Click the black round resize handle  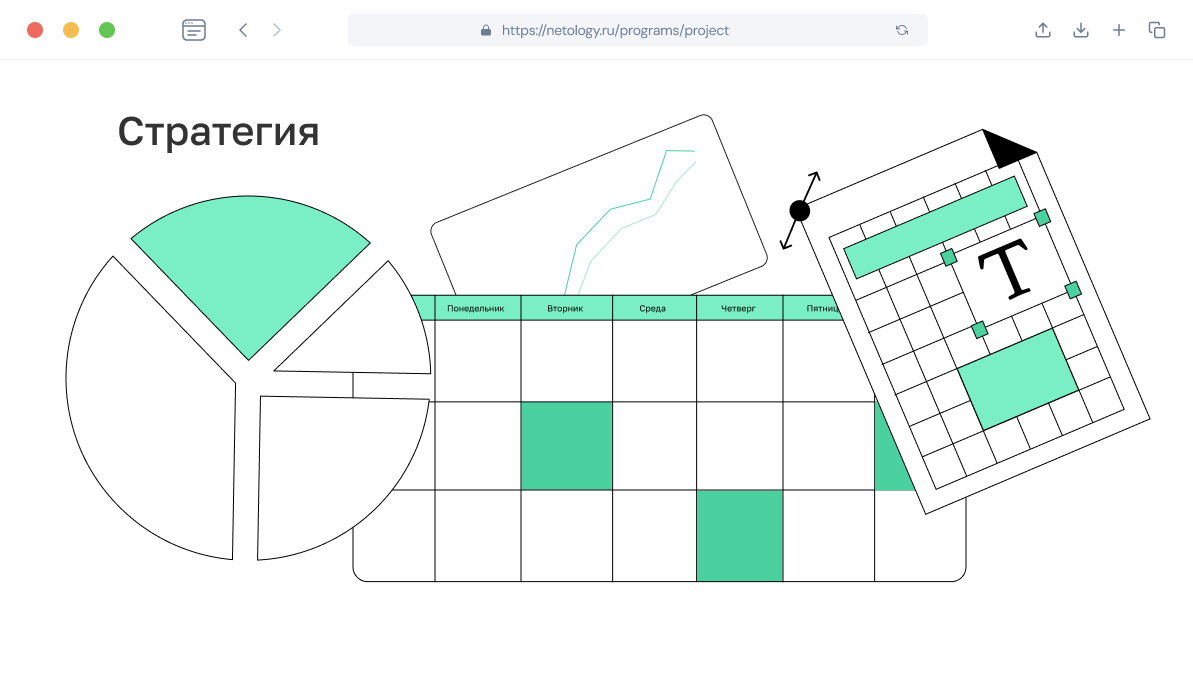[x=799, y=210]
